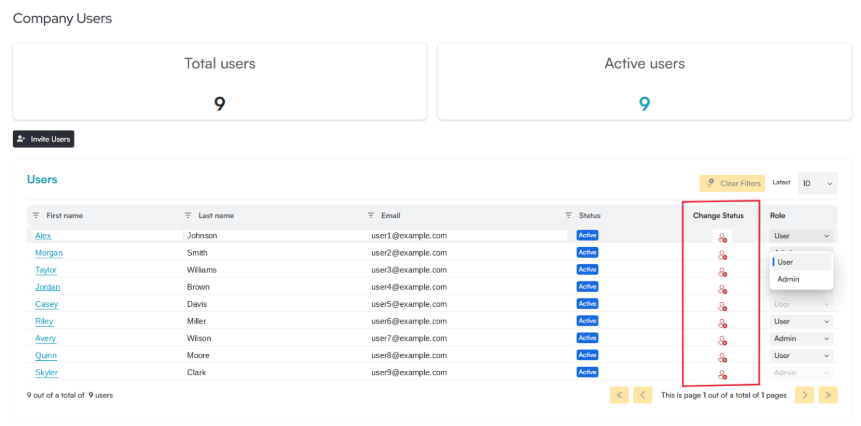This screenshot has width=861, height=426.
Task: Click change status icon for Alex Johnson
Action: [x=722, y=238]
